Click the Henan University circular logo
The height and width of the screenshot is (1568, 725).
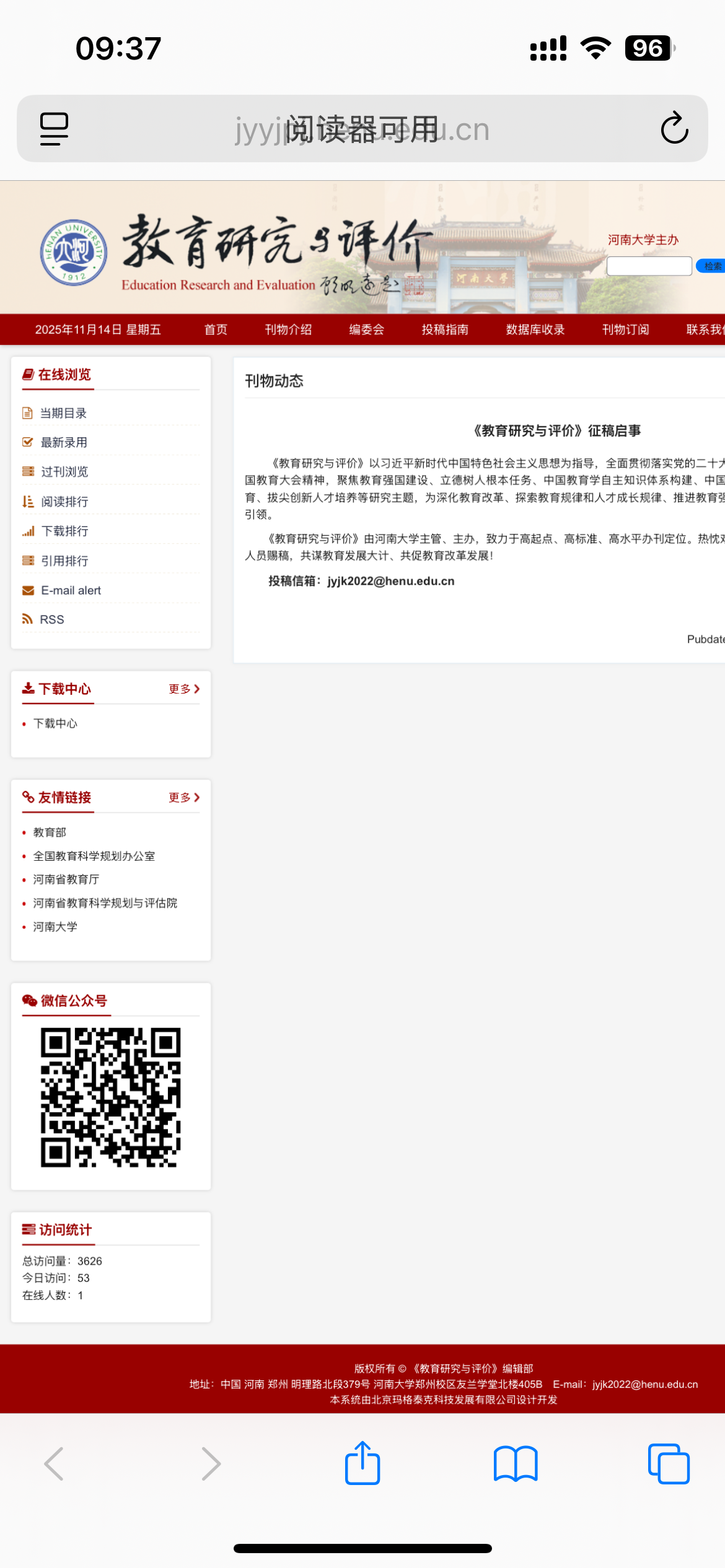point(74,253)
